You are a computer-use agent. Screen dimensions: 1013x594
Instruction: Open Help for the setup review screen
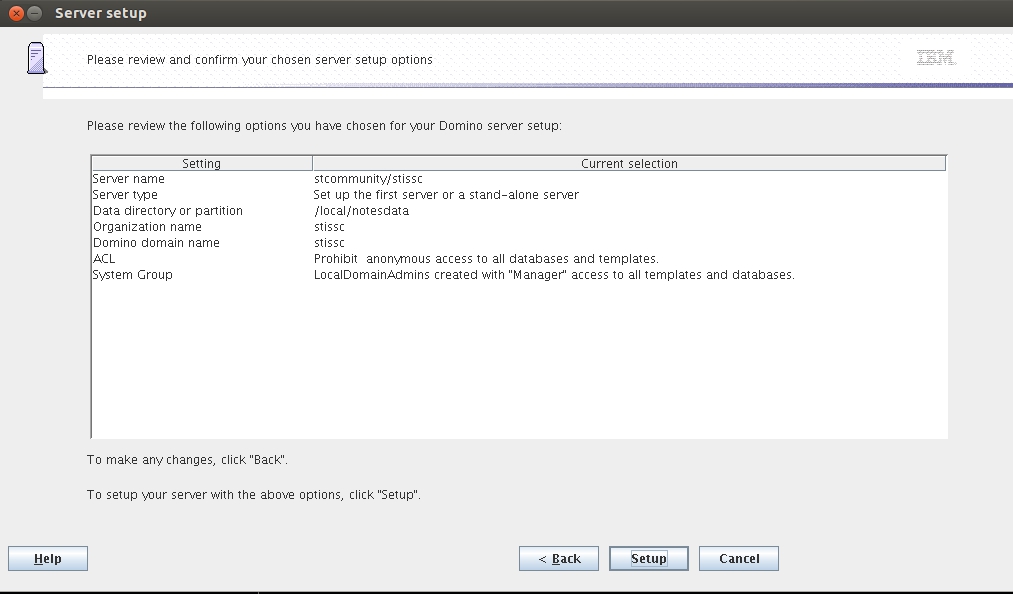47,558
